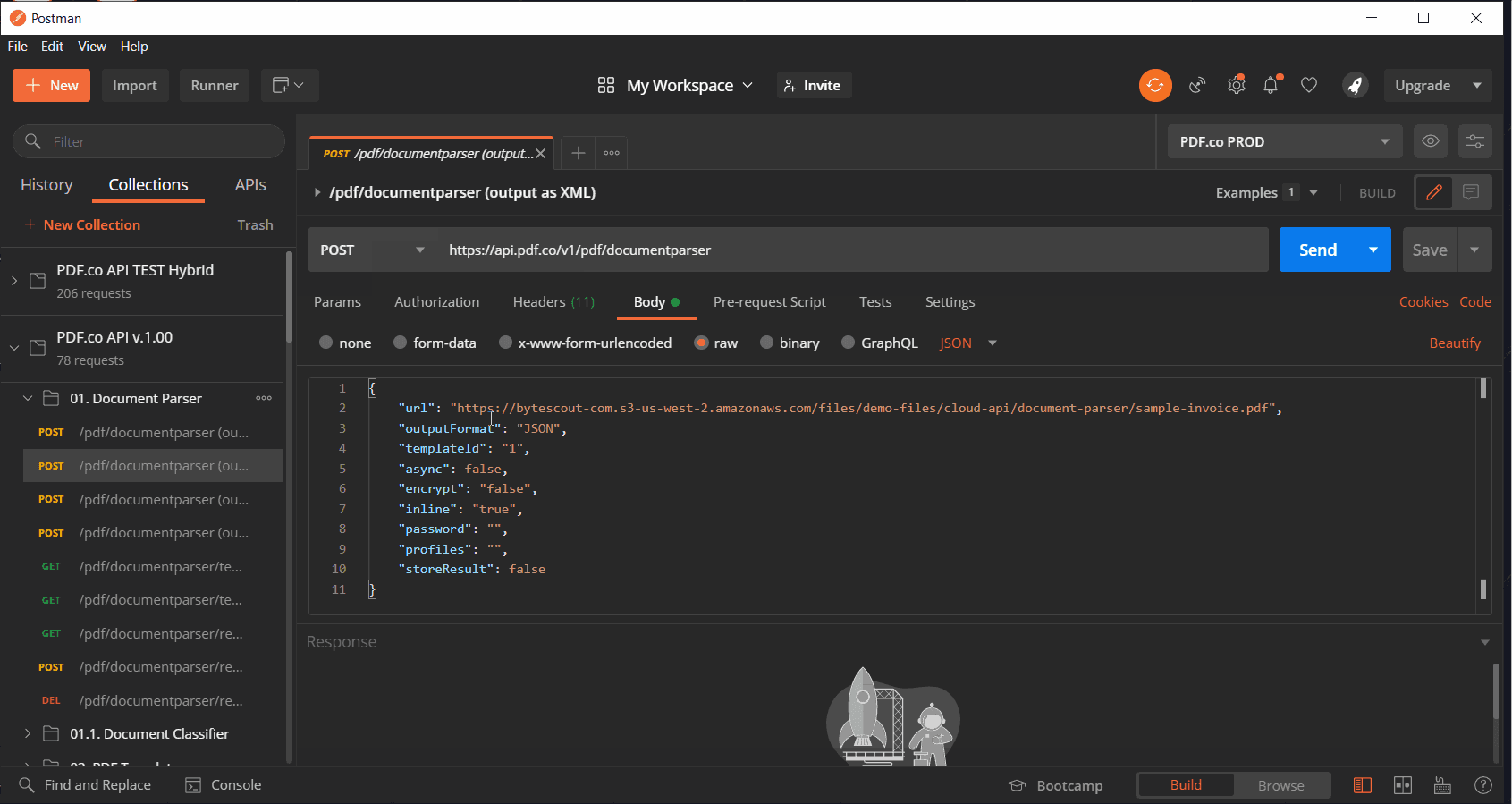Open the POST method dropdown
The height and width of the screenshot is (804, 1512).
click(372, 250)
